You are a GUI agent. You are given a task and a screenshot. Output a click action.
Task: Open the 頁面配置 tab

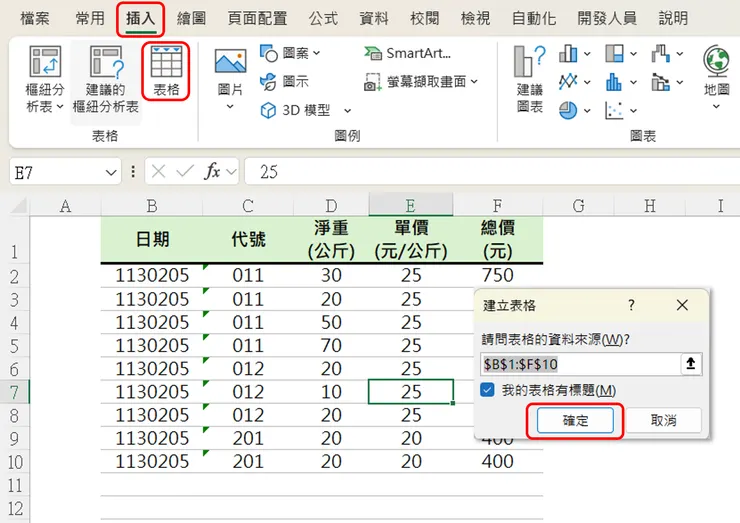click(x=257, y=18)
